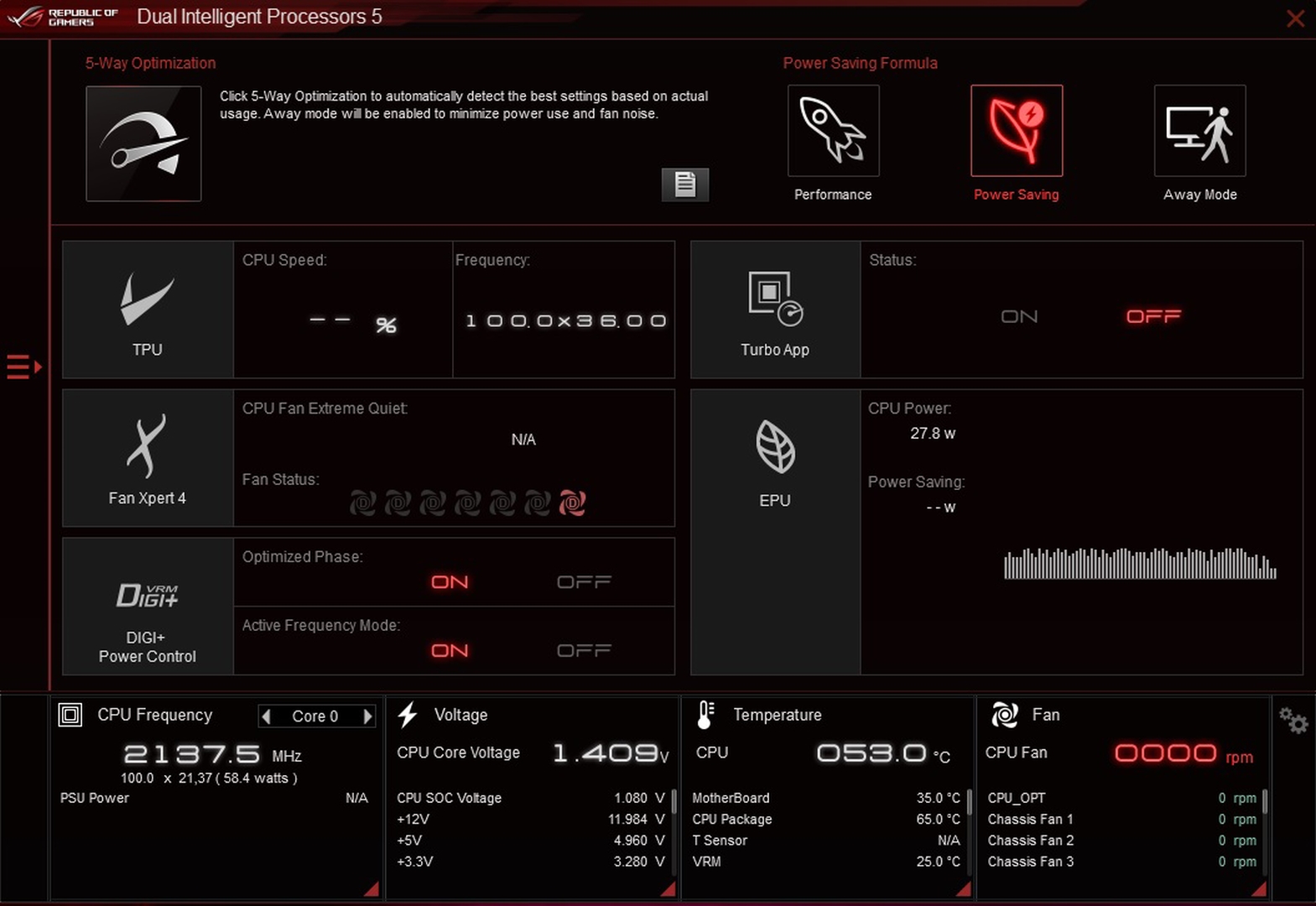Screen dimensions: 1316x906
Task: Click the Voltage lightning bolt icon
Action: 408,715
